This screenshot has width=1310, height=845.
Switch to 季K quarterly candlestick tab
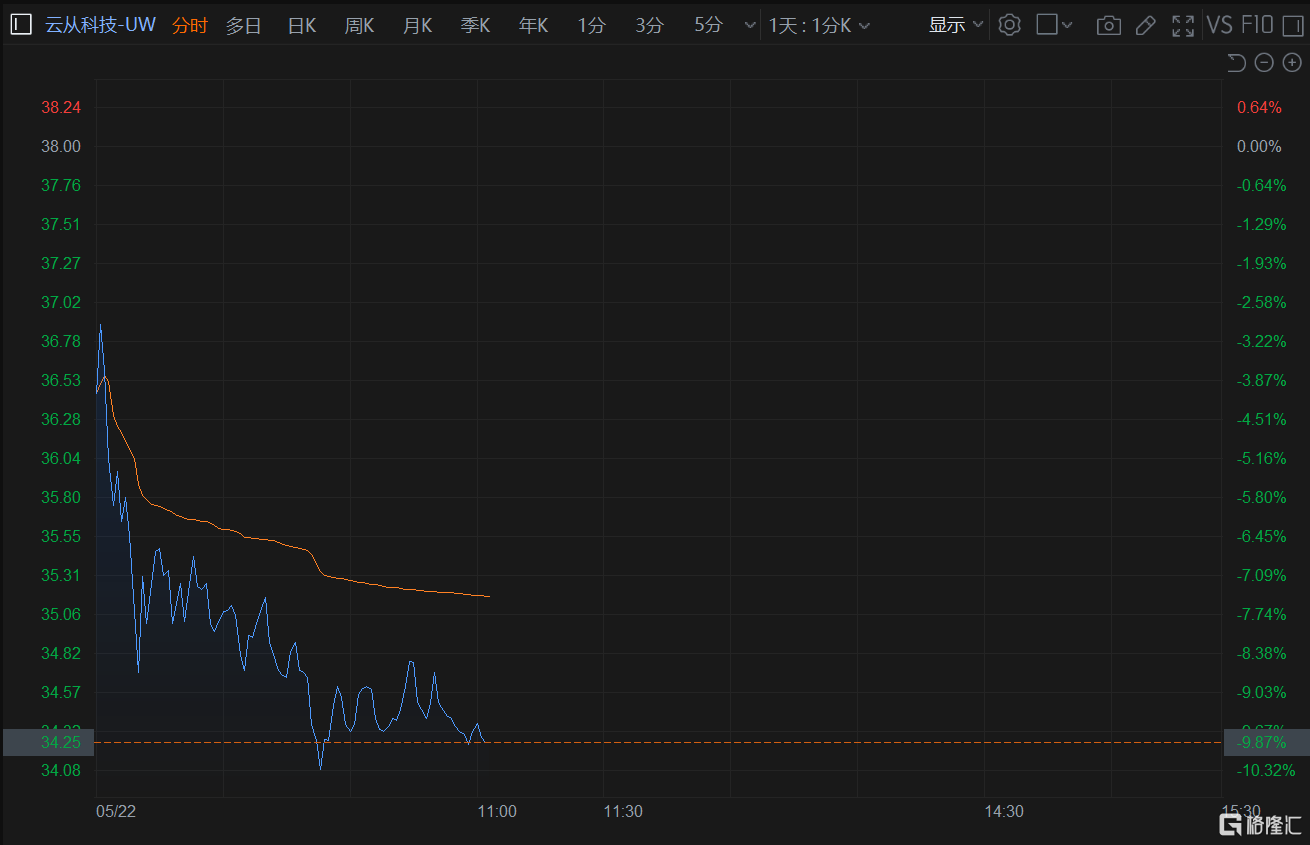click(x=475, y=26)
